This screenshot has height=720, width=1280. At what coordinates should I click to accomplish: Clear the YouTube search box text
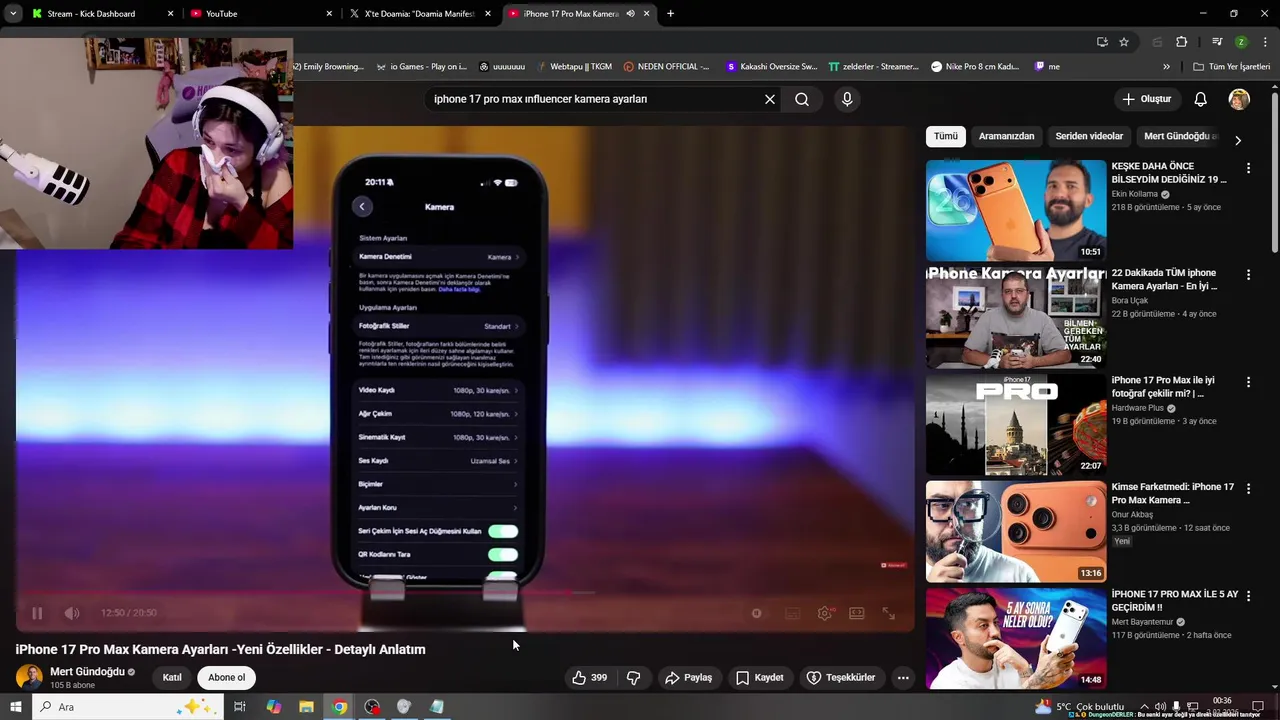pyautogui.click(x=770, y=99)
